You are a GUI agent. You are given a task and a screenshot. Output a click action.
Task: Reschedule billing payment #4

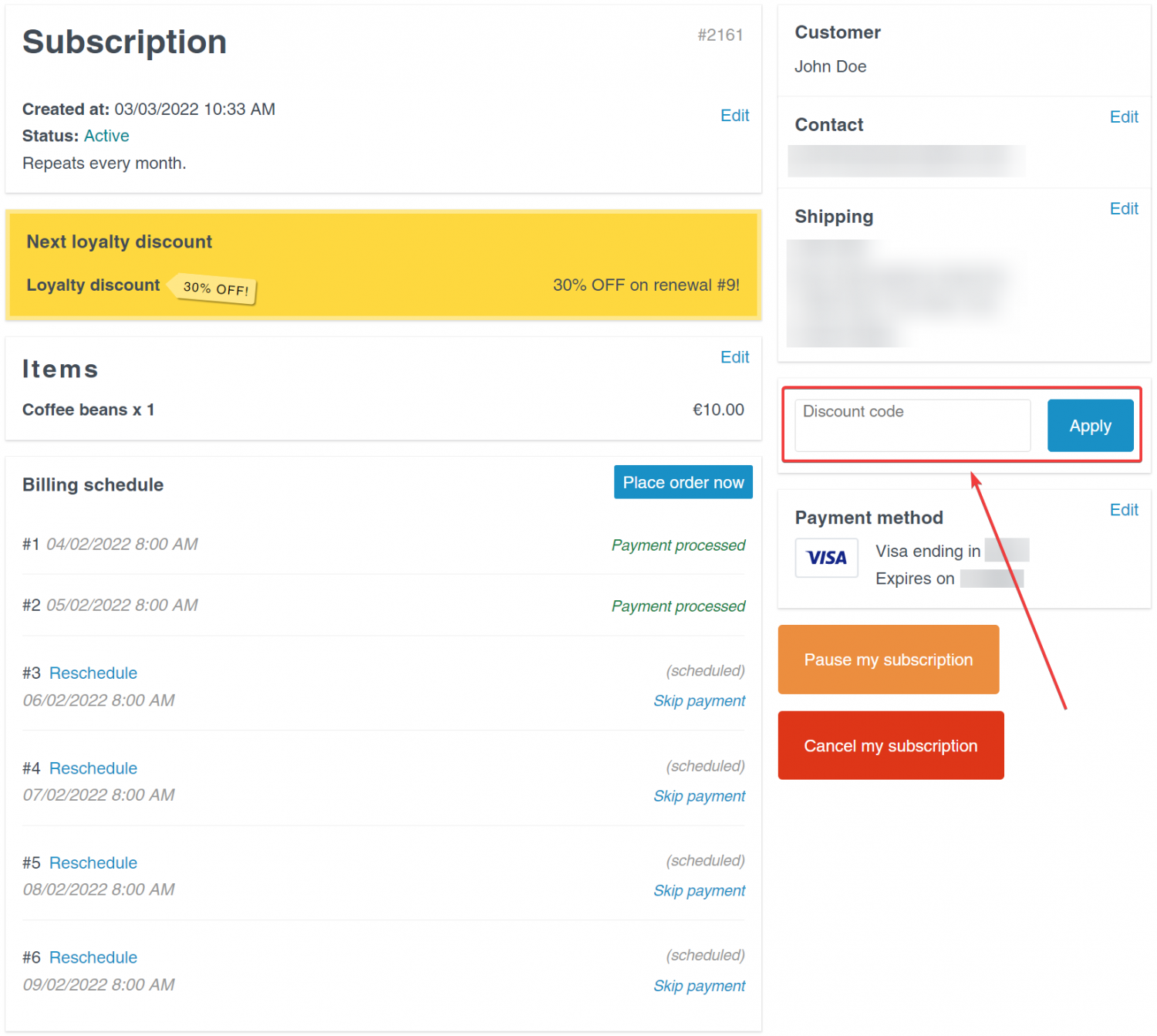click(x=93, y=768)
